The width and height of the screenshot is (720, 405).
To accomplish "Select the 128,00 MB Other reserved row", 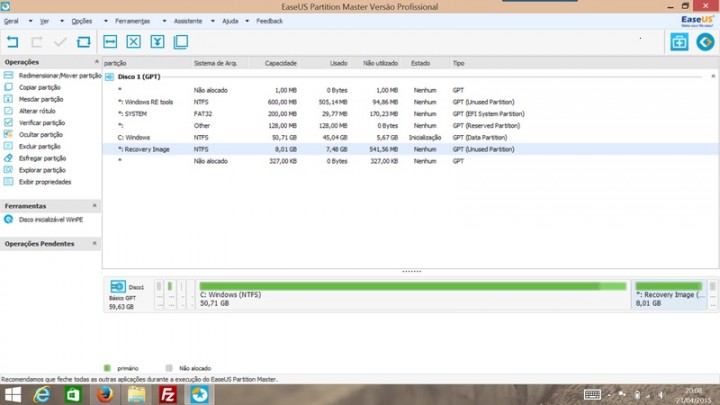I will pyautogui.click(x=411, y=125).
